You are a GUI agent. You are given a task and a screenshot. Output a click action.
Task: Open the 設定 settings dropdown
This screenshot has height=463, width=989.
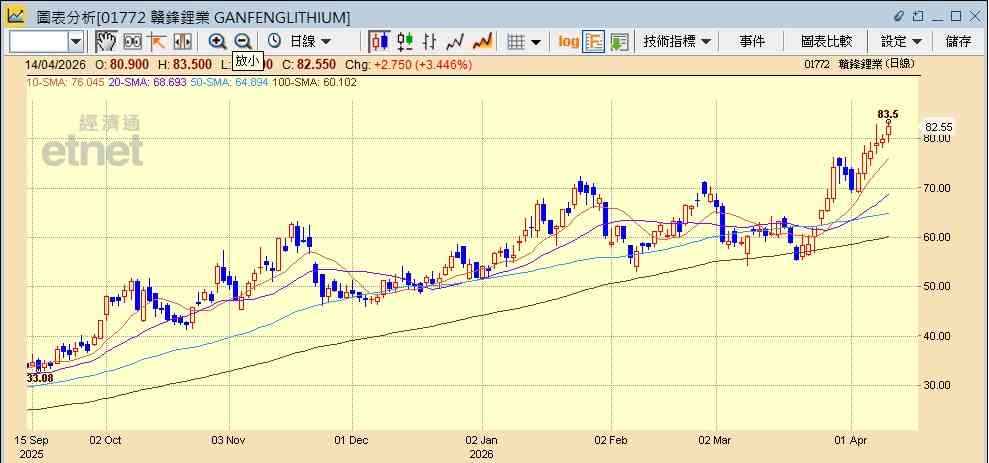pos(901,42)
